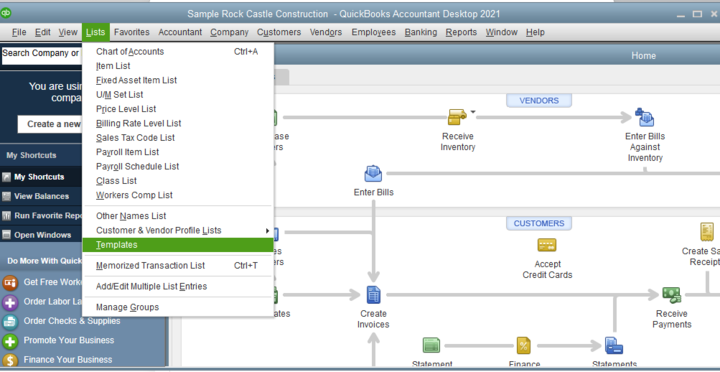Click the Create a new company button
This screenshot has height=372, width=720.
pos(50,124)
